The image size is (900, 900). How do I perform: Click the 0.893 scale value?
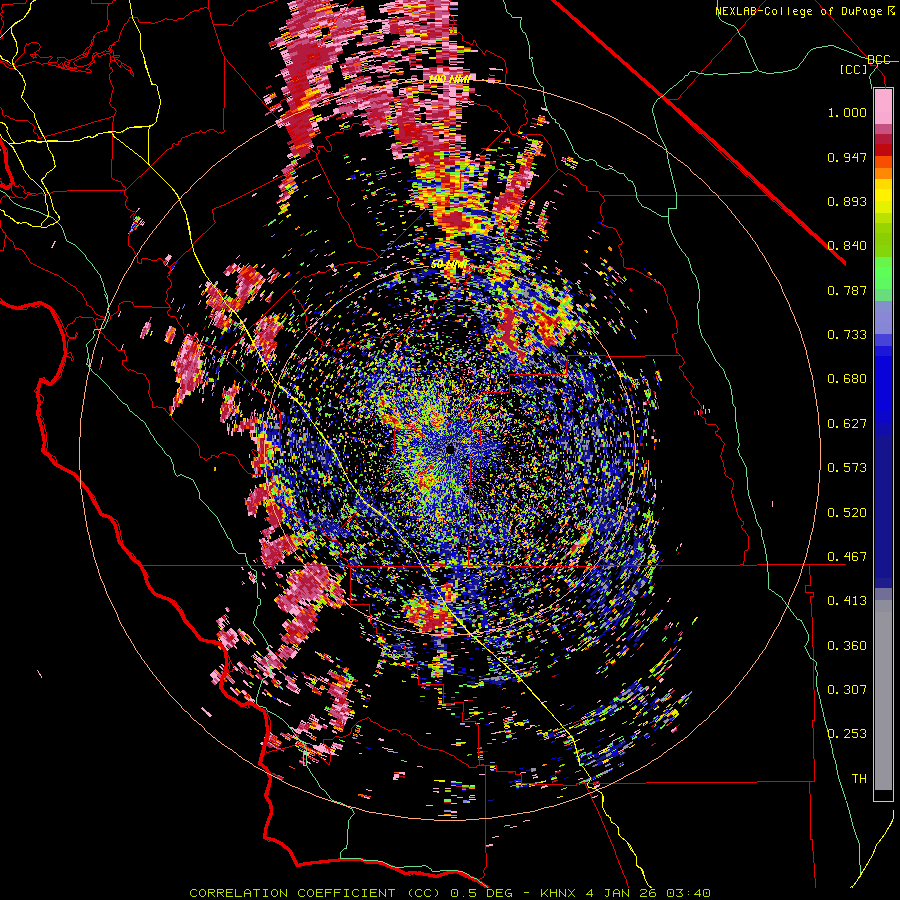pyautogui.click(x=847, y=201)
